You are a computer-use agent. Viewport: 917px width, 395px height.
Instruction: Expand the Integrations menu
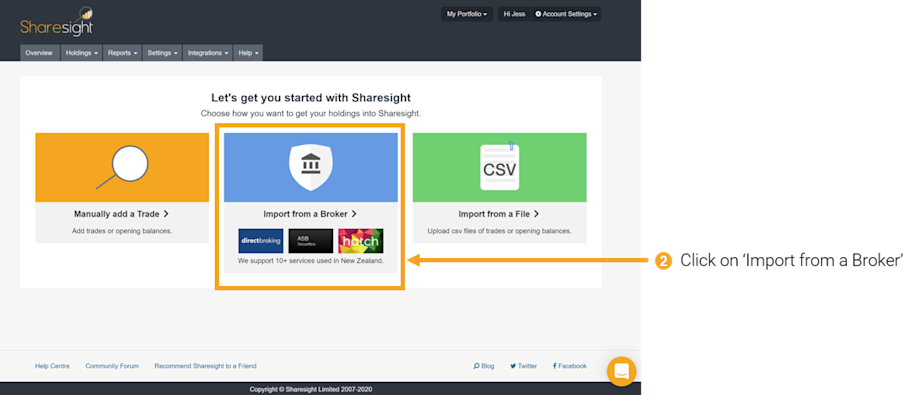(208, 53)
